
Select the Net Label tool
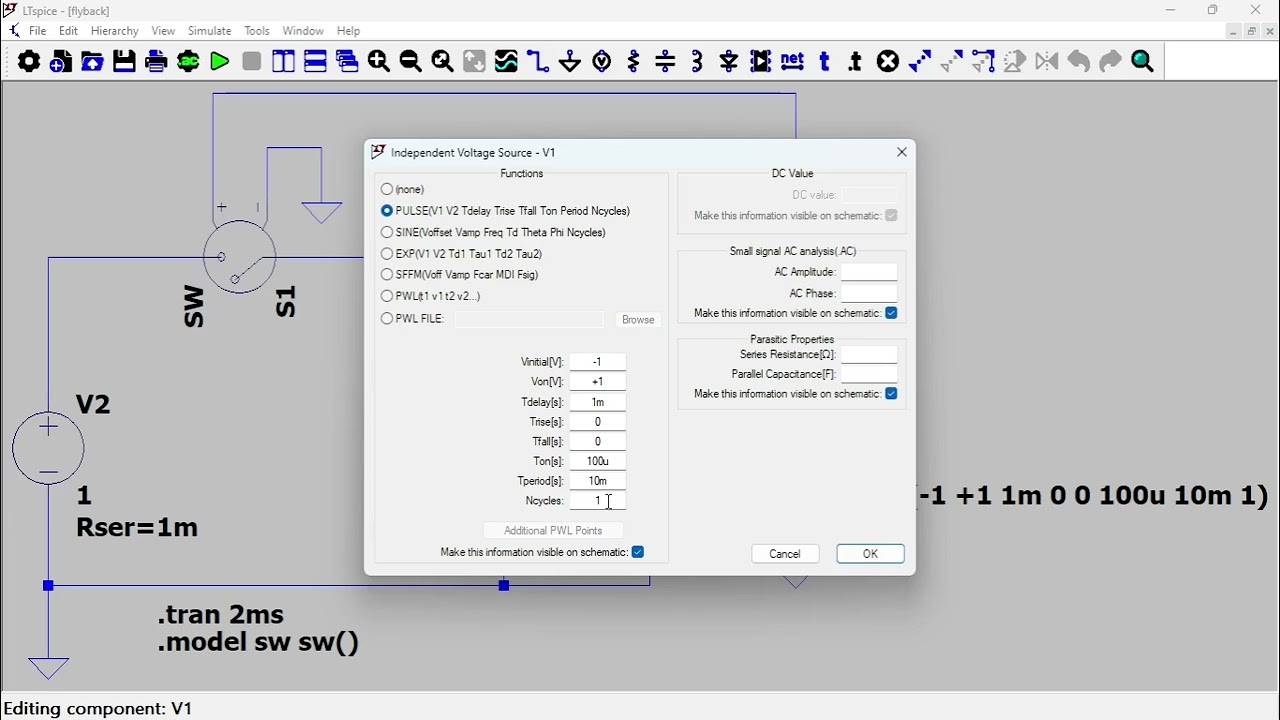[x=793, y=62]
